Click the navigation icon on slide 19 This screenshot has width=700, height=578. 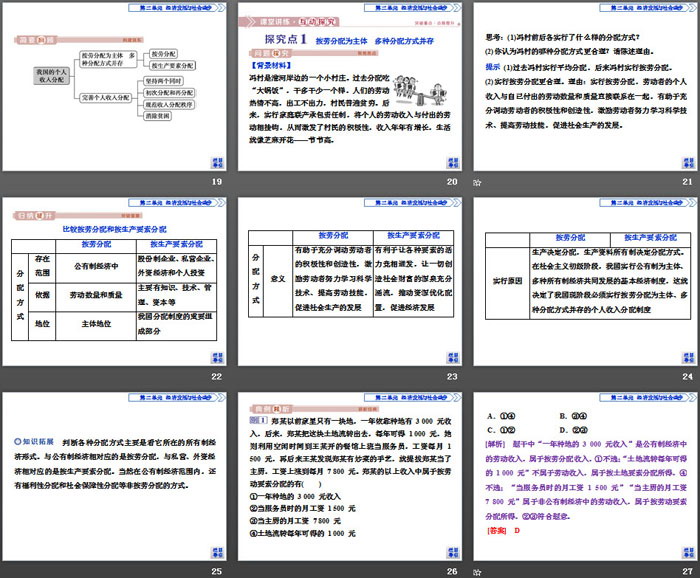tap(217, 162)
